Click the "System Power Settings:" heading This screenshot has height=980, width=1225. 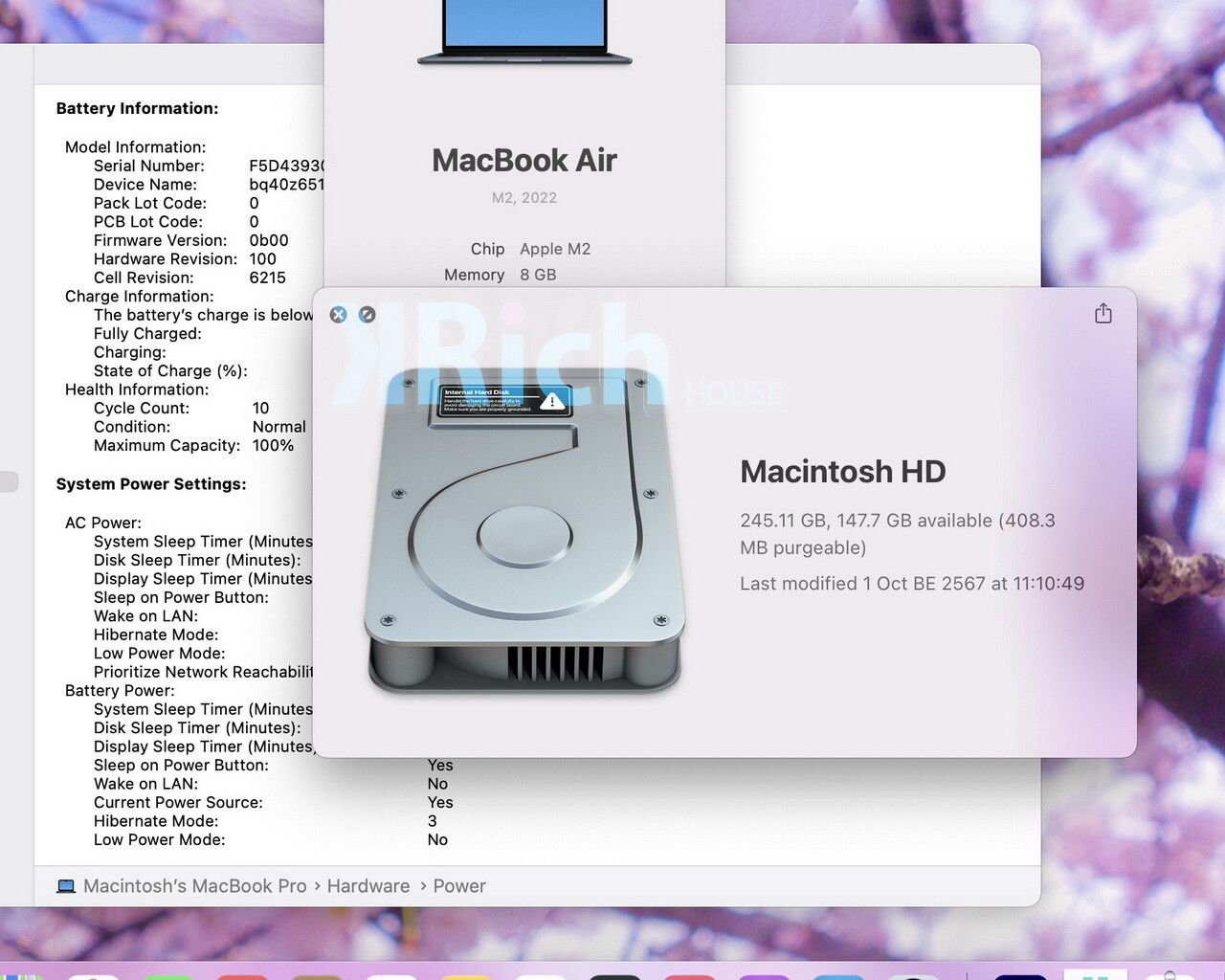pos(151,484)
